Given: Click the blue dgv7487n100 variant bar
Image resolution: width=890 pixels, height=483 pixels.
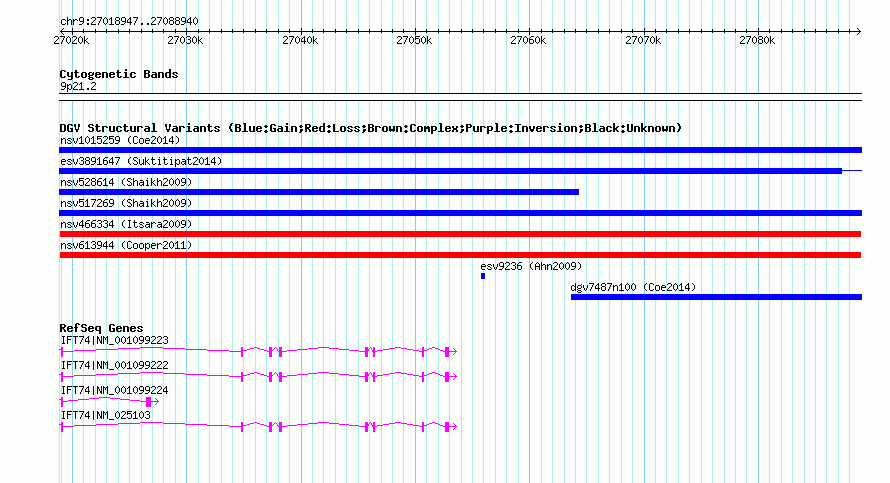Looking at the screenshot, I should tap(716, 297).
